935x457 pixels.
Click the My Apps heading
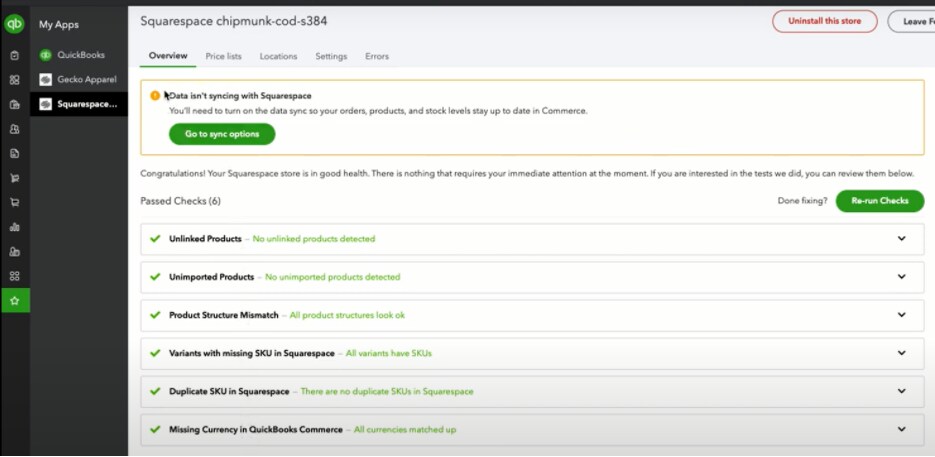click(x=59, y=24)
